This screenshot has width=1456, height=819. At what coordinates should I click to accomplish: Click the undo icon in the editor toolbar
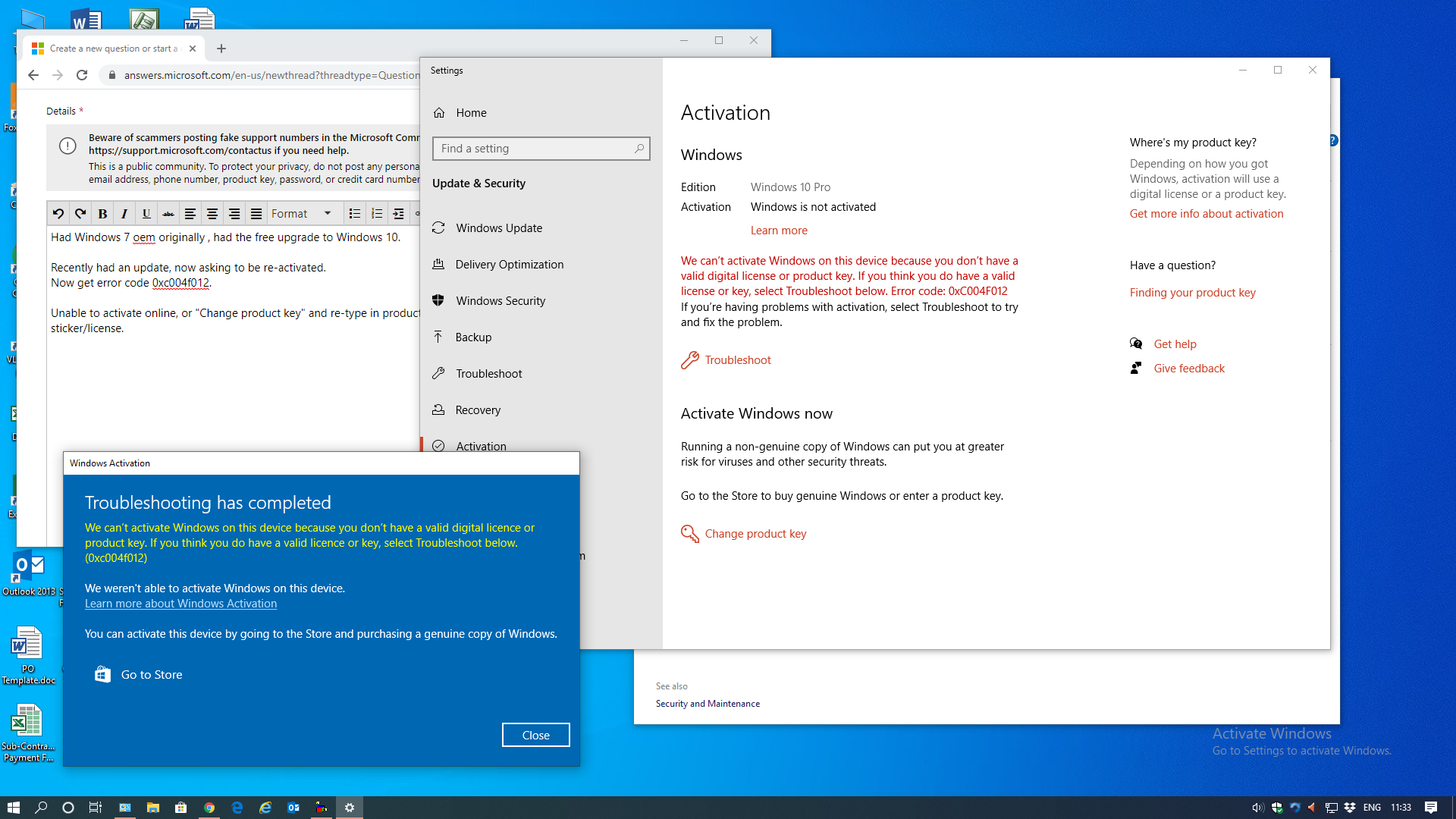pyautogui.click(x=58, y=214)
